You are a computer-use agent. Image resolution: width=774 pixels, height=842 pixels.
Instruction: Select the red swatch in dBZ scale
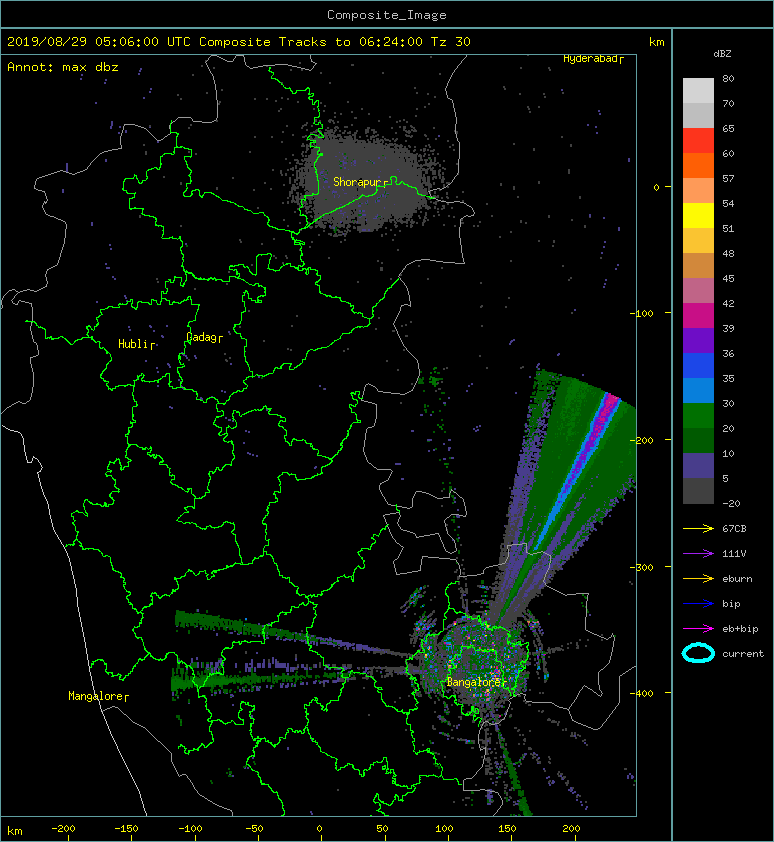698,141
